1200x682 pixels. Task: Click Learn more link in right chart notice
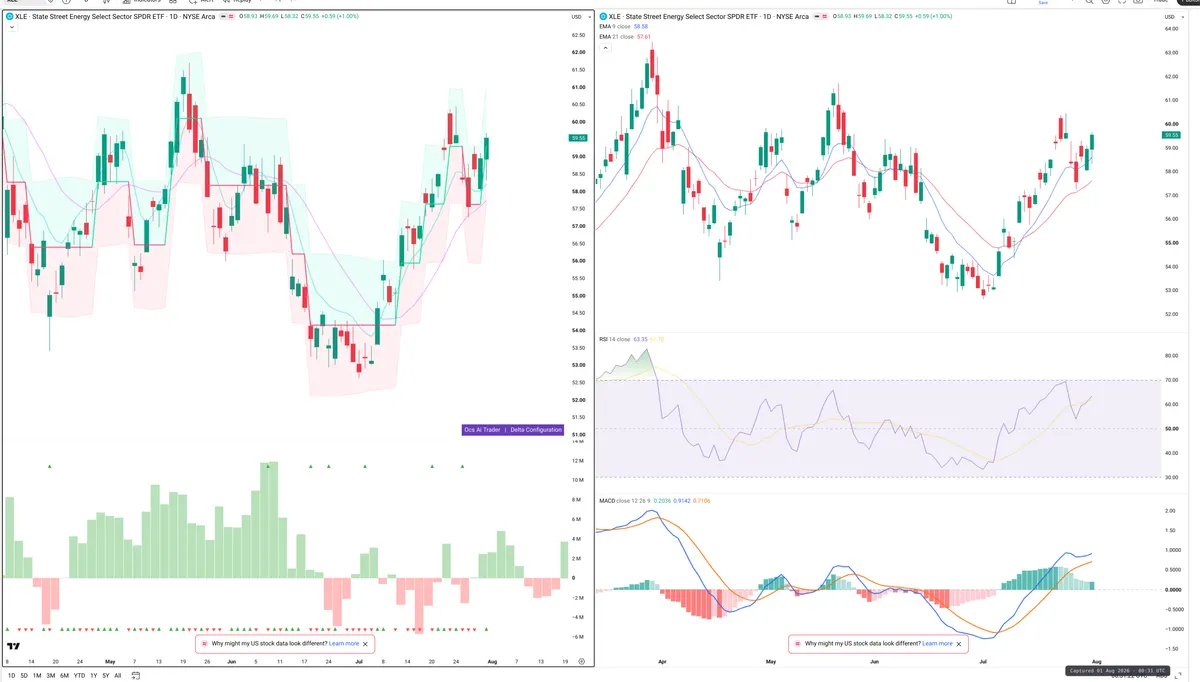click(937, 644)
